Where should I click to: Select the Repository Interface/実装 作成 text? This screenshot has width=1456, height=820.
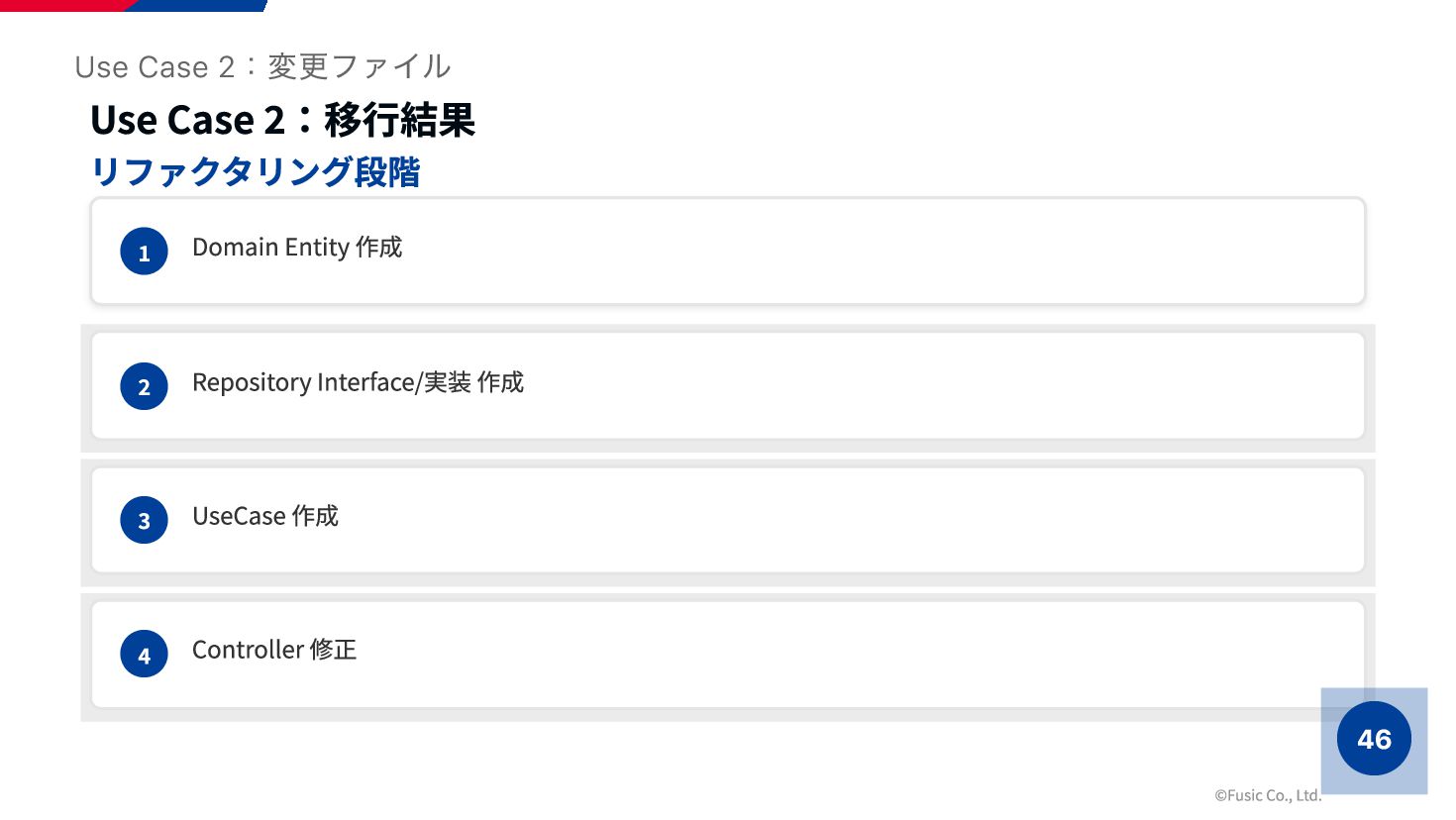tap(358, 382)
